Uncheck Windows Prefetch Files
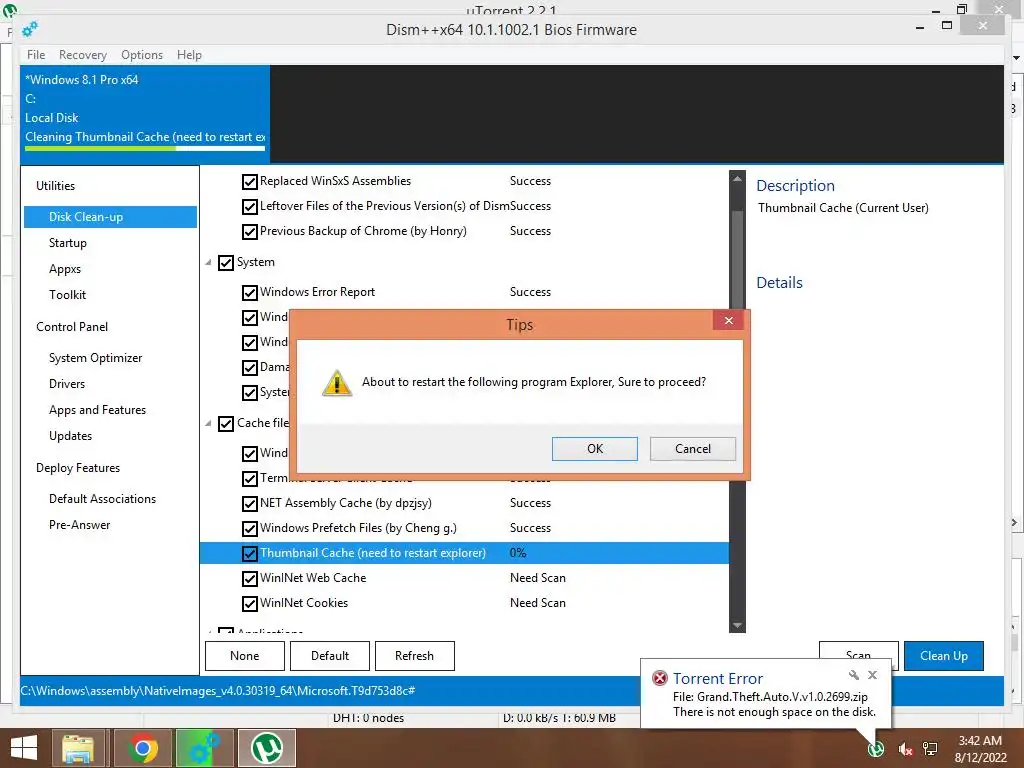The height and width of the screenshot is (768, 1024). [x=249, y=528]
